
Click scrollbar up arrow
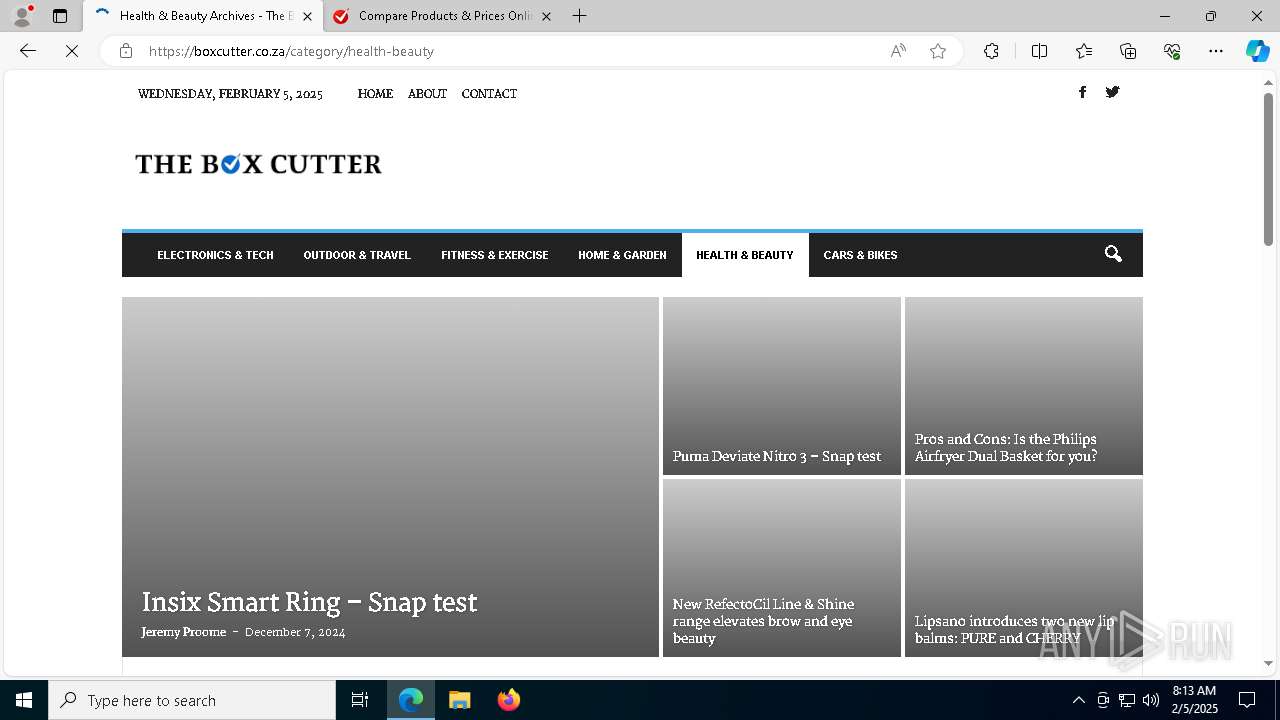tap(1268, 82)
